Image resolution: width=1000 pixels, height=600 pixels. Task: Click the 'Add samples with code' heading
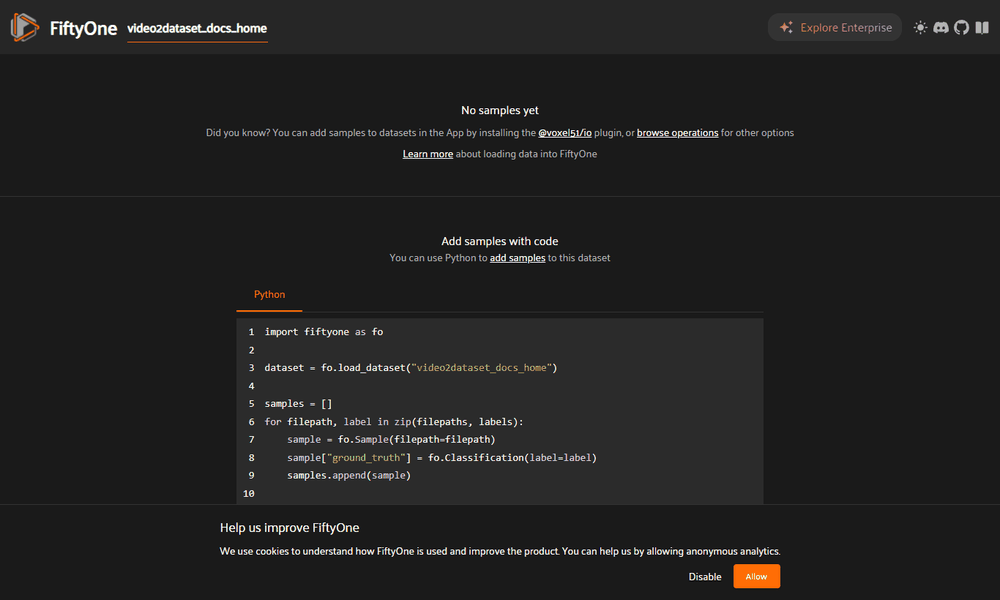point(500,241)
